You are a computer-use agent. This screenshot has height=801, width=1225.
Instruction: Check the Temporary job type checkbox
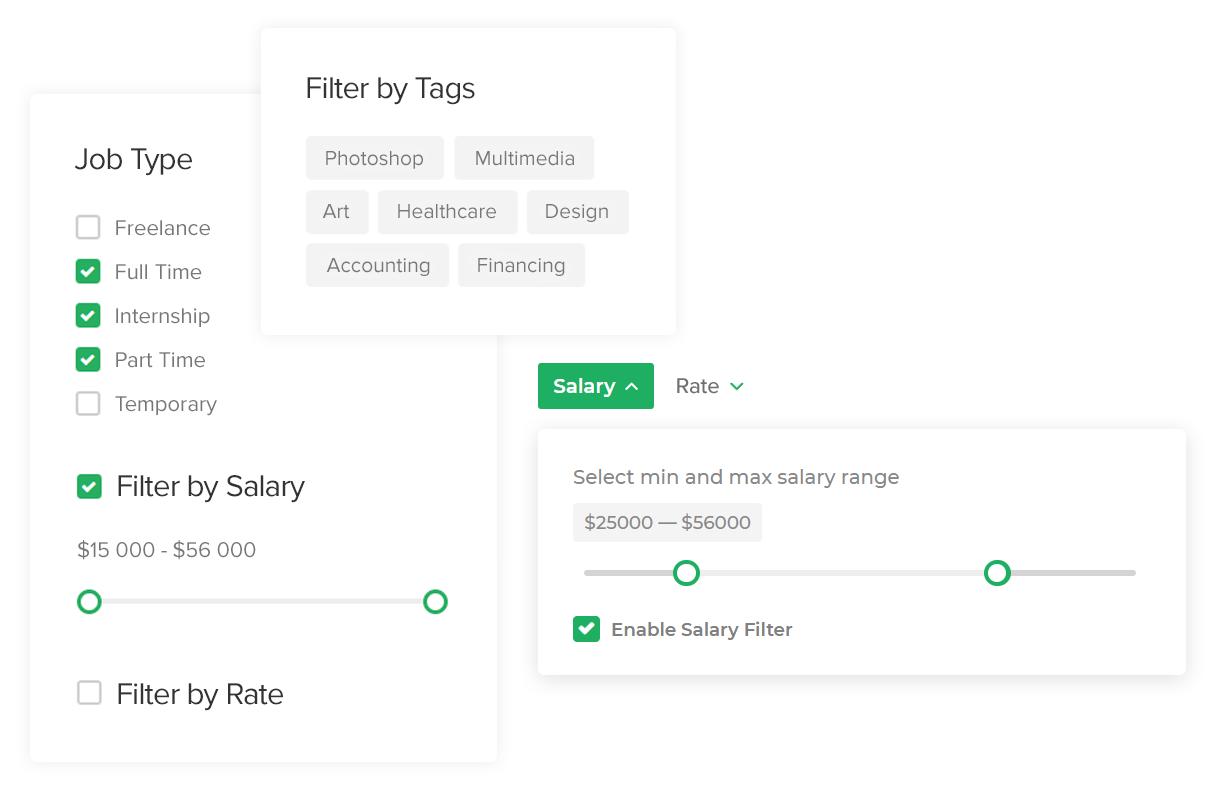pyautogui.click(x=88, y=404)
